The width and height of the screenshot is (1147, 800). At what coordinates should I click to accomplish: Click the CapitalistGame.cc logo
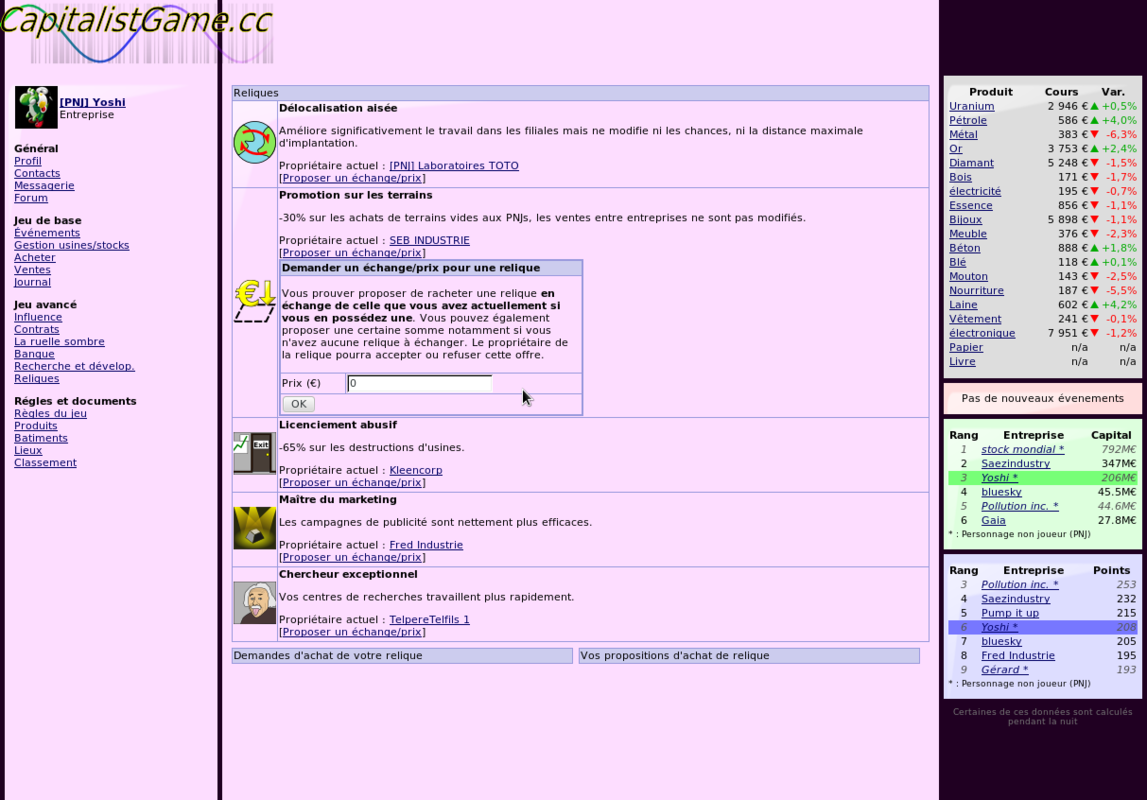pos(137,32)
